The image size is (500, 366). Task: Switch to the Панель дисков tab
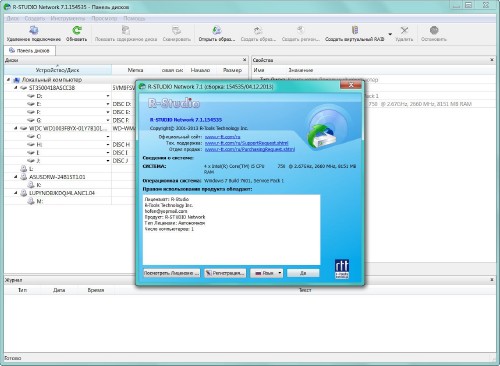(30, 51)
